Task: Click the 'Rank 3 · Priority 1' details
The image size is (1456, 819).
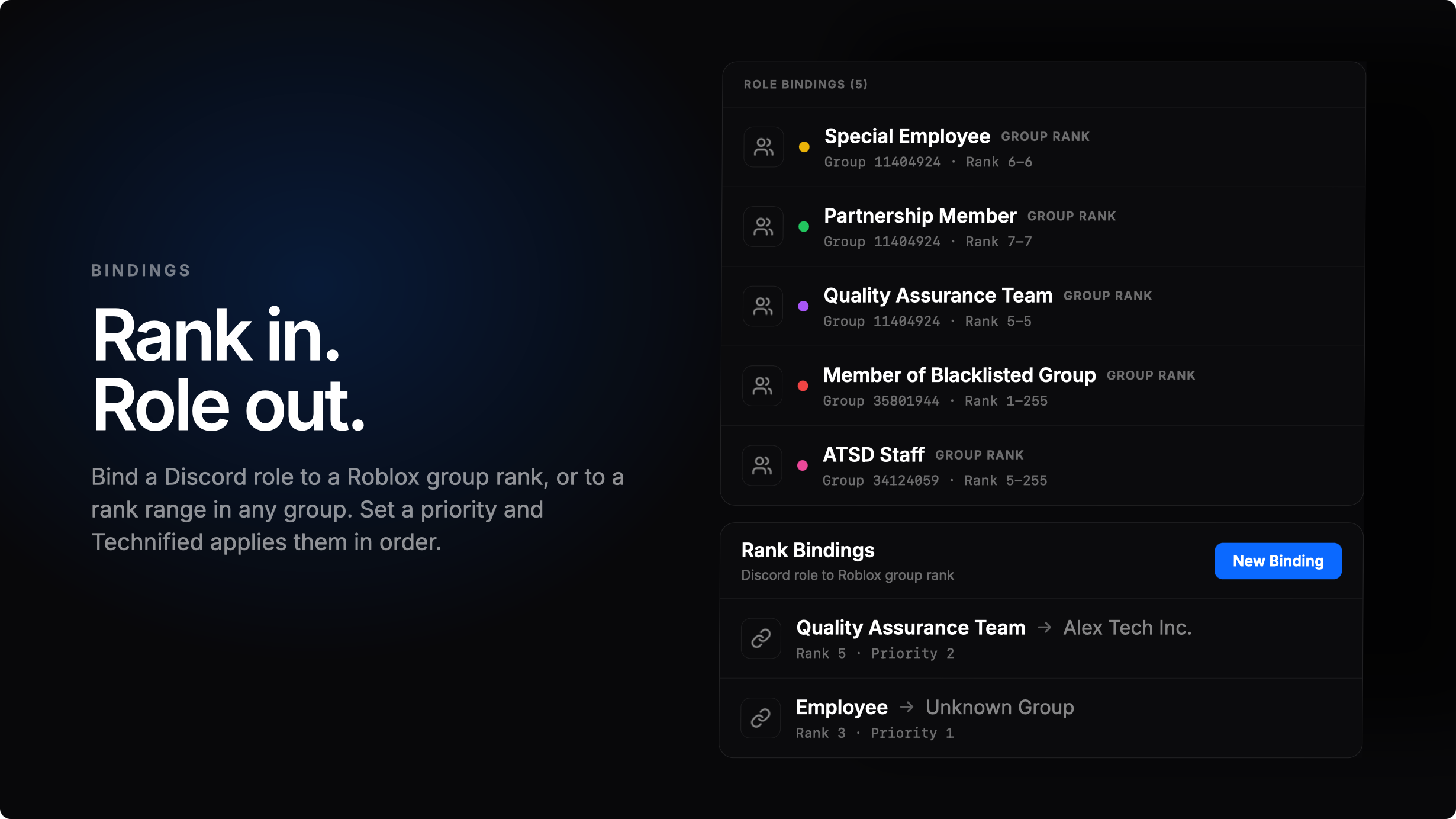Action: click(875, 733)
